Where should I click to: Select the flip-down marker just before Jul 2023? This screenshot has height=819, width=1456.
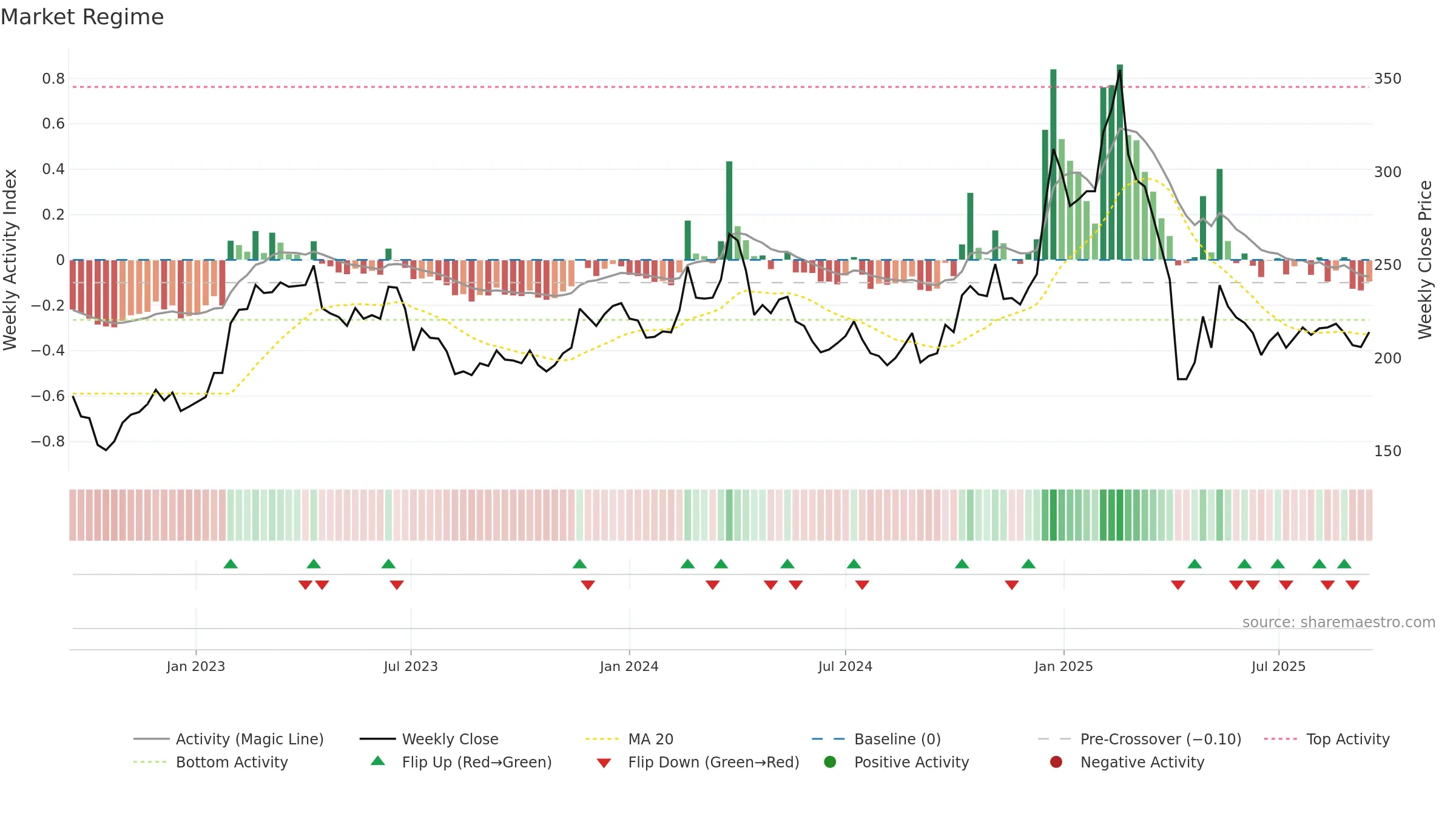tap(397, 585)
